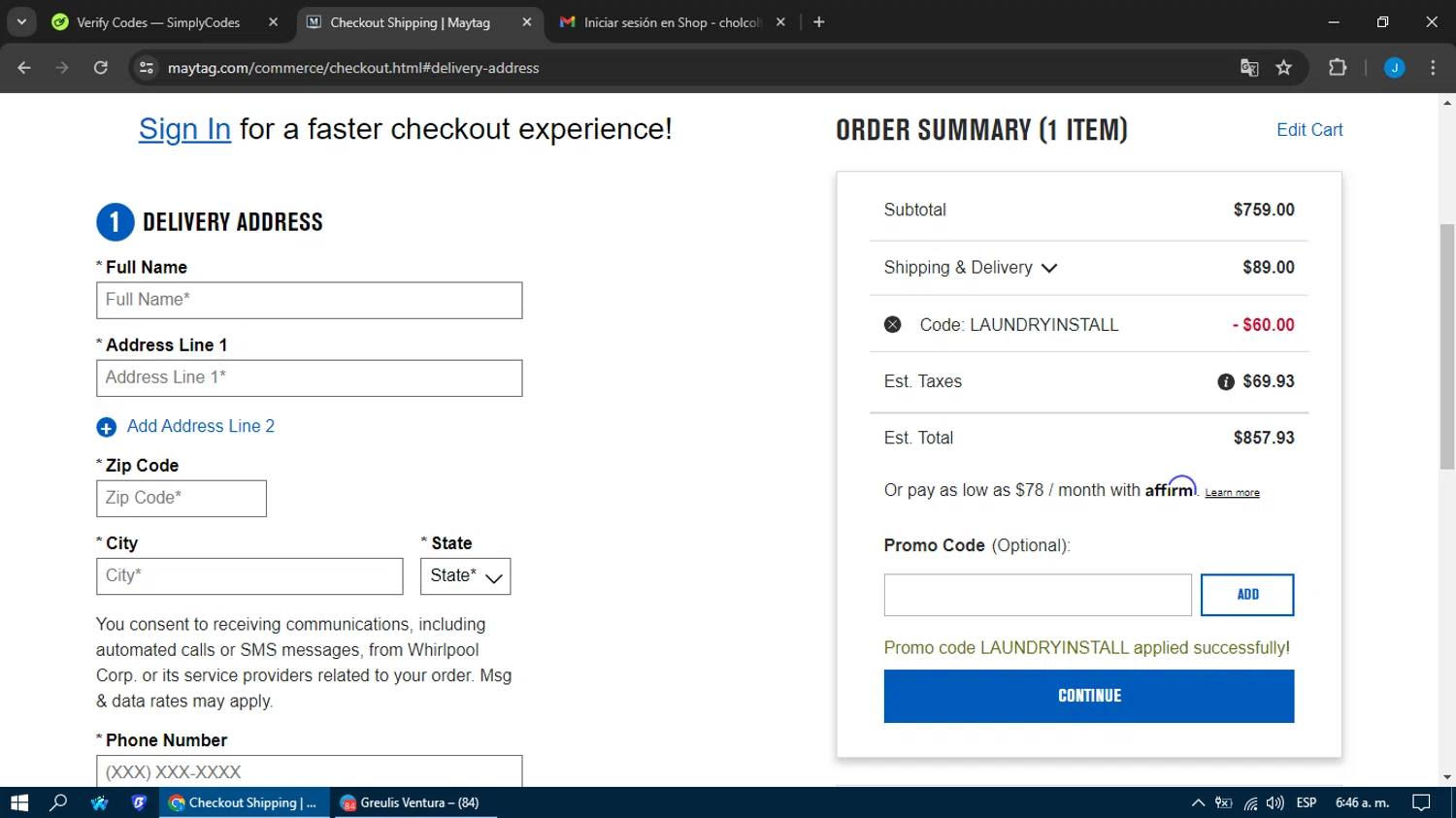This screenshot has width=1456, height=818.
Task: Open the Bitwarden shield taskbar app
Action: [139, 802]
